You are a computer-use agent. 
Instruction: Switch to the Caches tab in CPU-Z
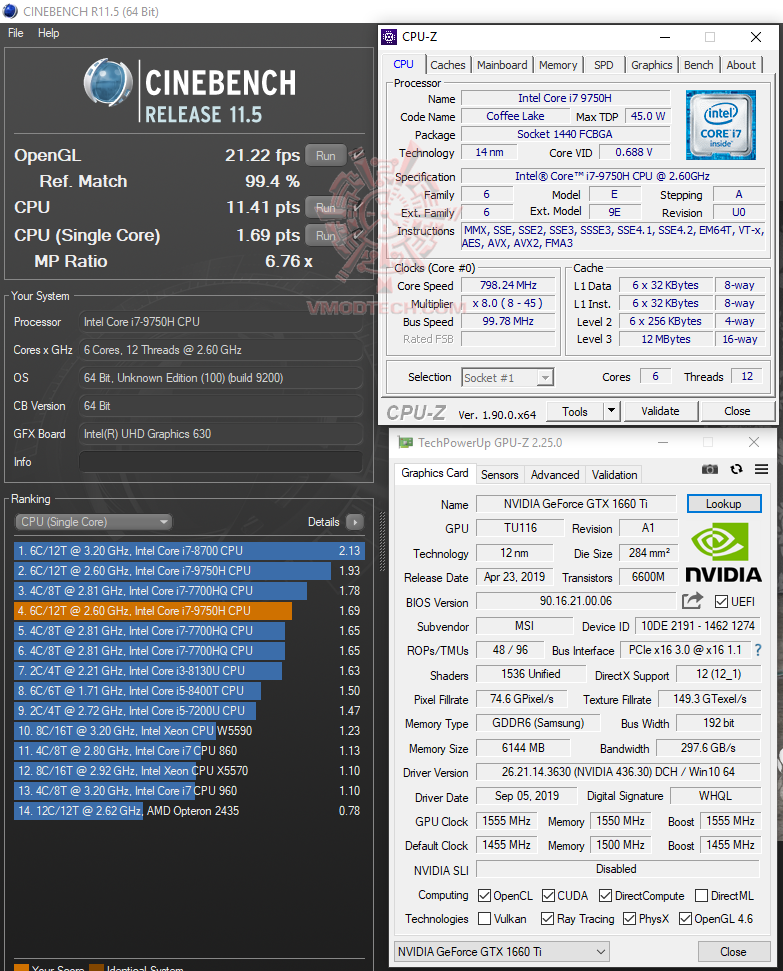447,65
